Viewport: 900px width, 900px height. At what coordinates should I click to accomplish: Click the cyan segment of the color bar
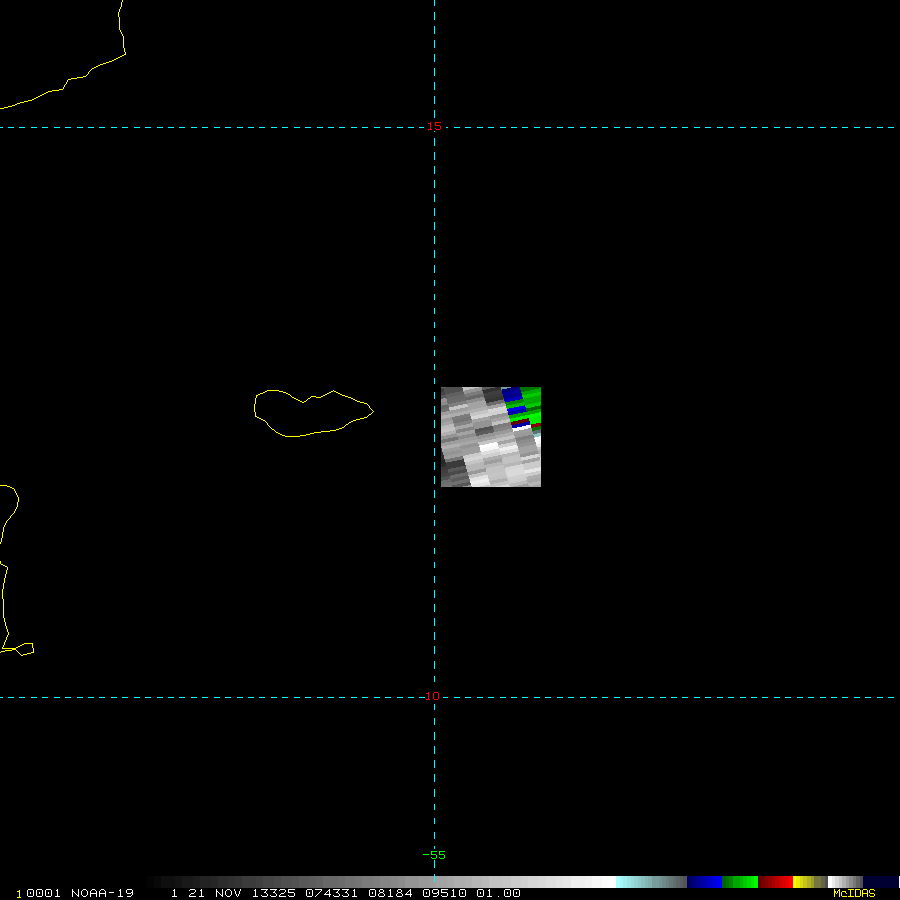[x=651, y=882]
